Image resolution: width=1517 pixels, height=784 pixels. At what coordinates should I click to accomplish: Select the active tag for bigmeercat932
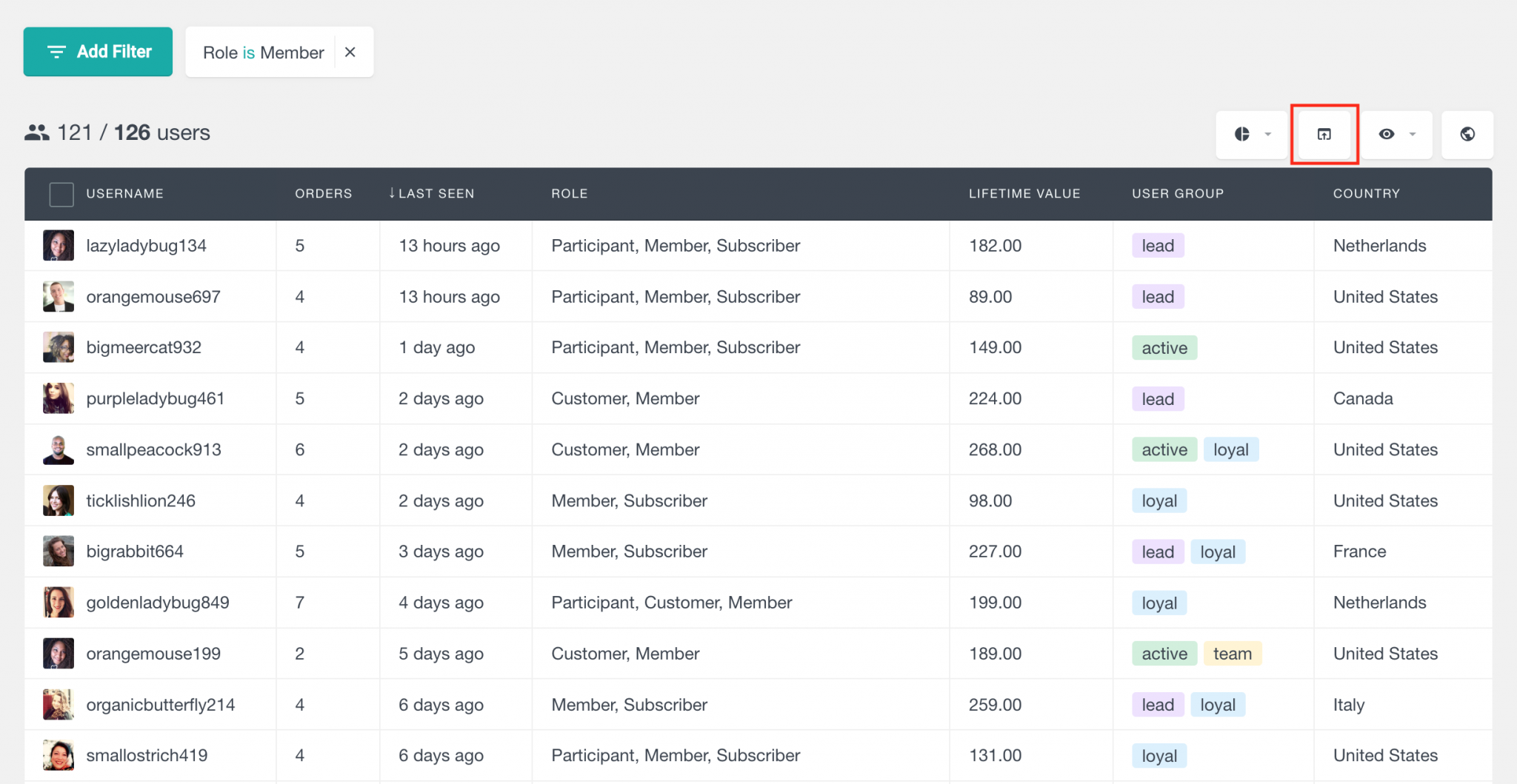coord(1164,347)
